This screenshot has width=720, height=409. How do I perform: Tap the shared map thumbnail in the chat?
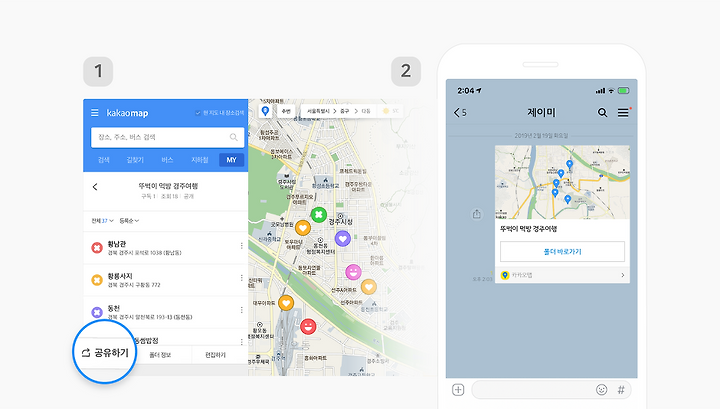click(x=562, y=182)
